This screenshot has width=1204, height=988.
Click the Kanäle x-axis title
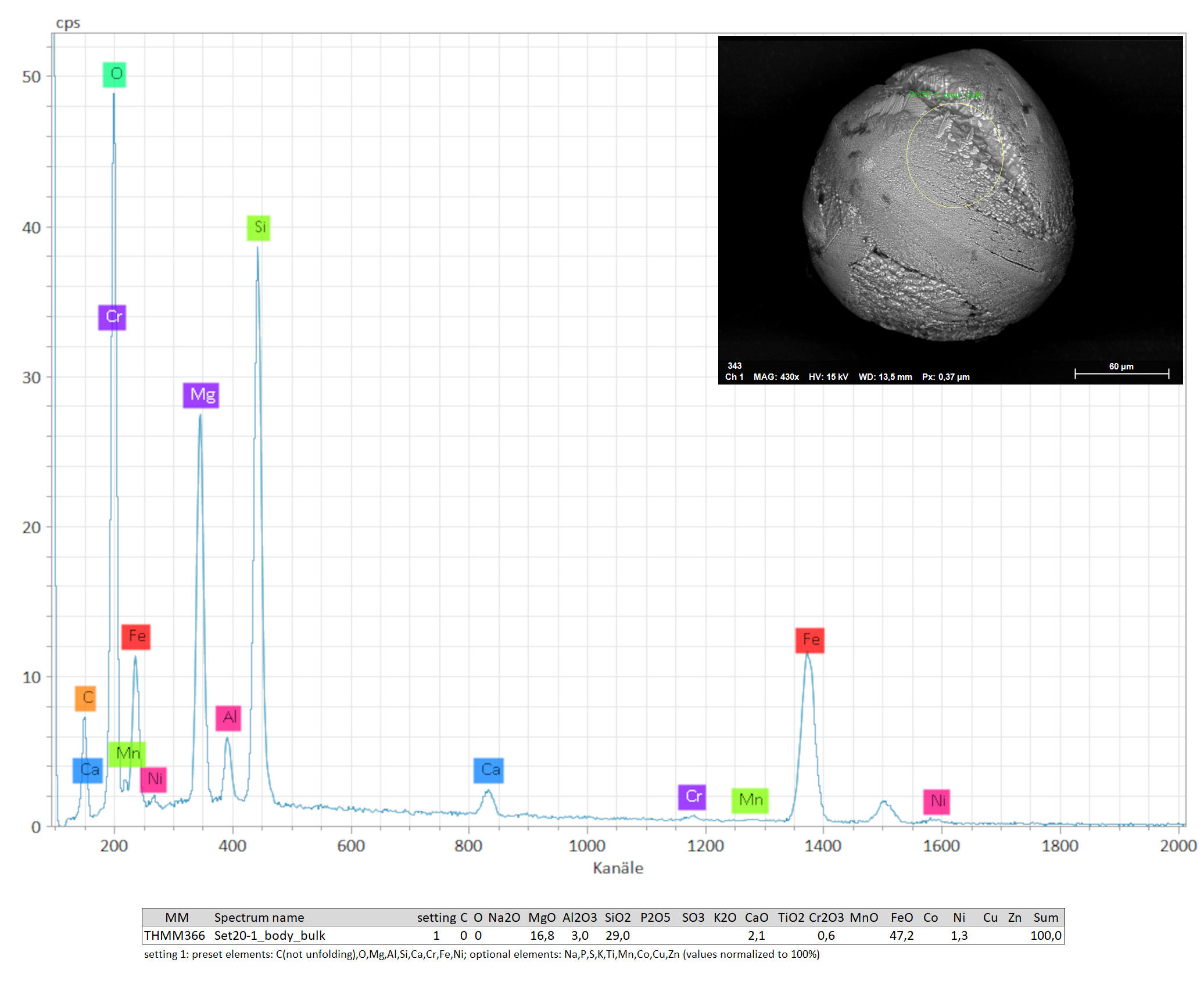click(x=617, y=868)
